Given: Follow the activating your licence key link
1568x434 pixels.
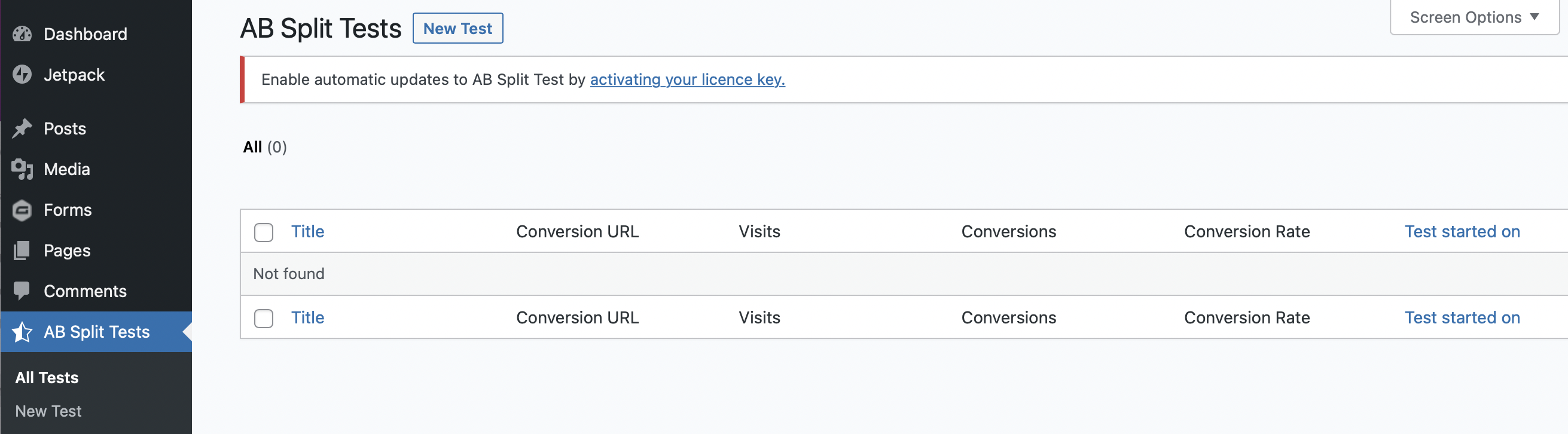Looking at the screenshot, I should click(x=687, y=80).
